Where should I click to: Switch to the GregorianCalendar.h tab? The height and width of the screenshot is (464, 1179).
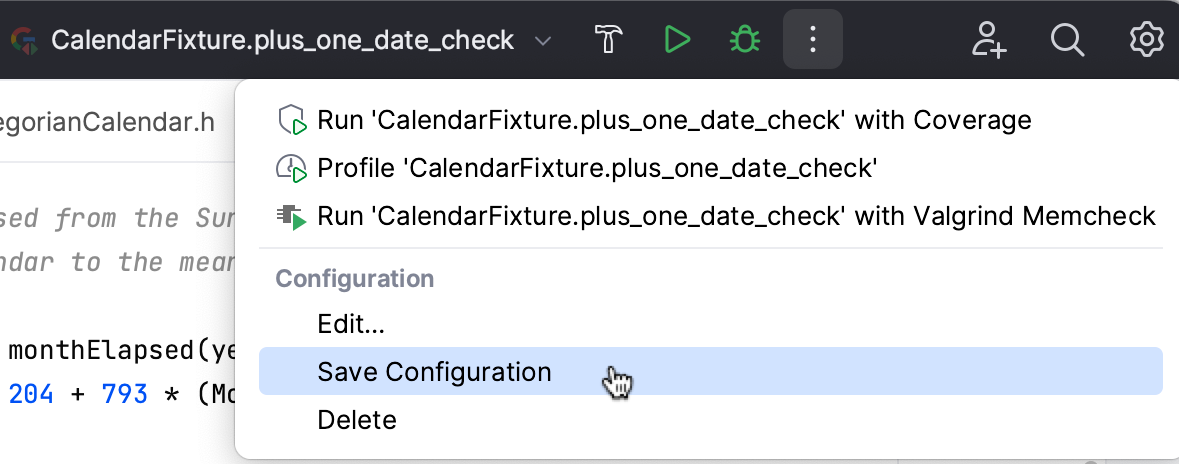click(x=107, y=123)
